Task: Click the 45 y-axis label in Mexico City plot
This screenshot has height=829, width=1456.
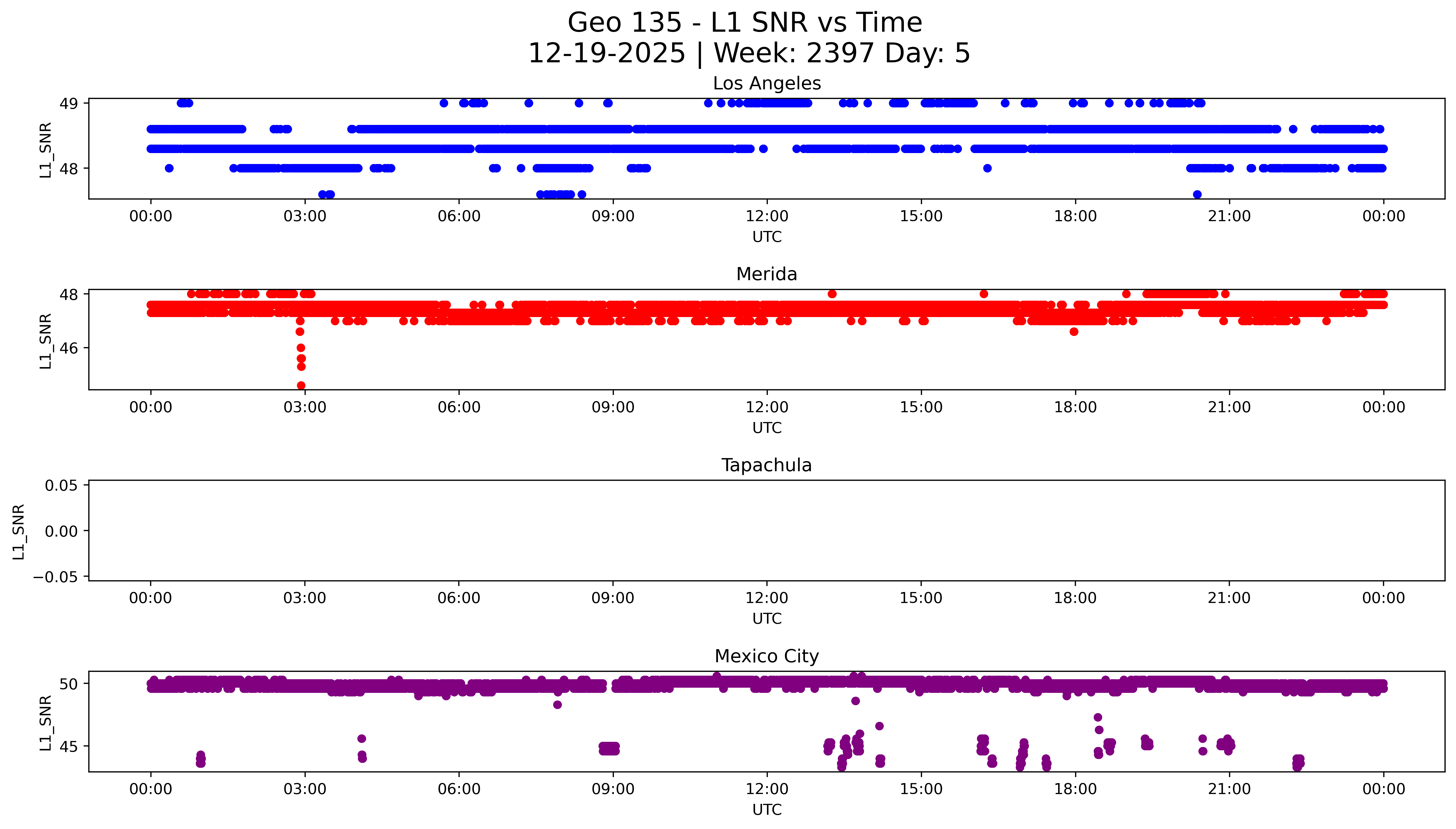Action: pos(68,746)
